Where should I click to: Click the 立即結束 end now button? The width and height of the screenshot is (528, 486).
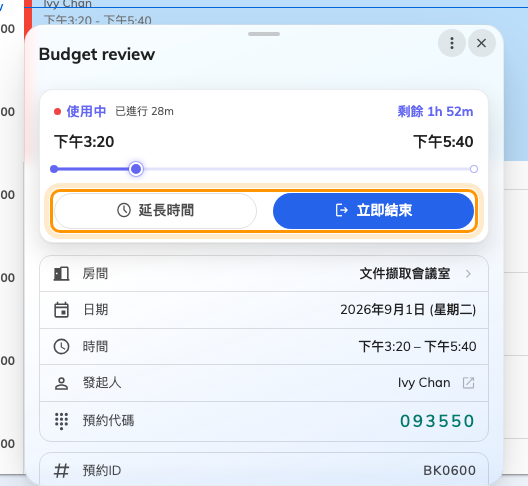pos(373,210)
